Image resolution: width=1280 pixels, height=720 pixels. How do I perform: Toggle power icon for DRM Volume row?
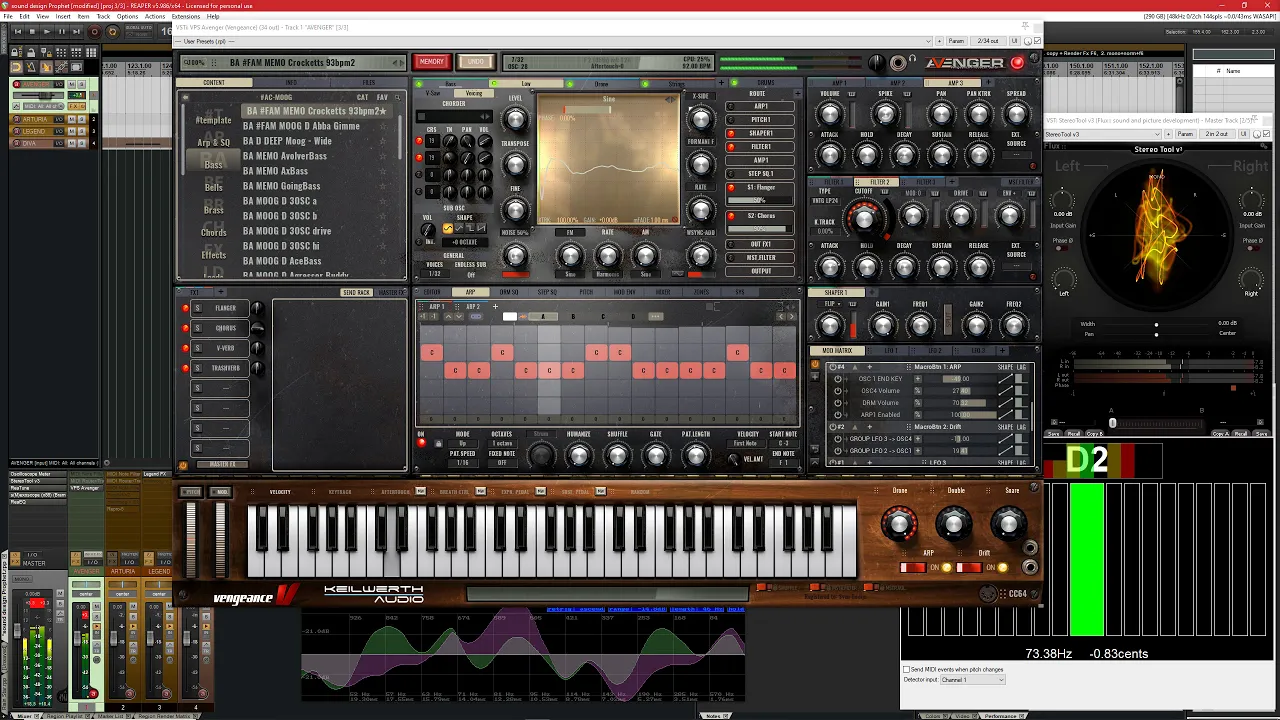tap(837, 403)
